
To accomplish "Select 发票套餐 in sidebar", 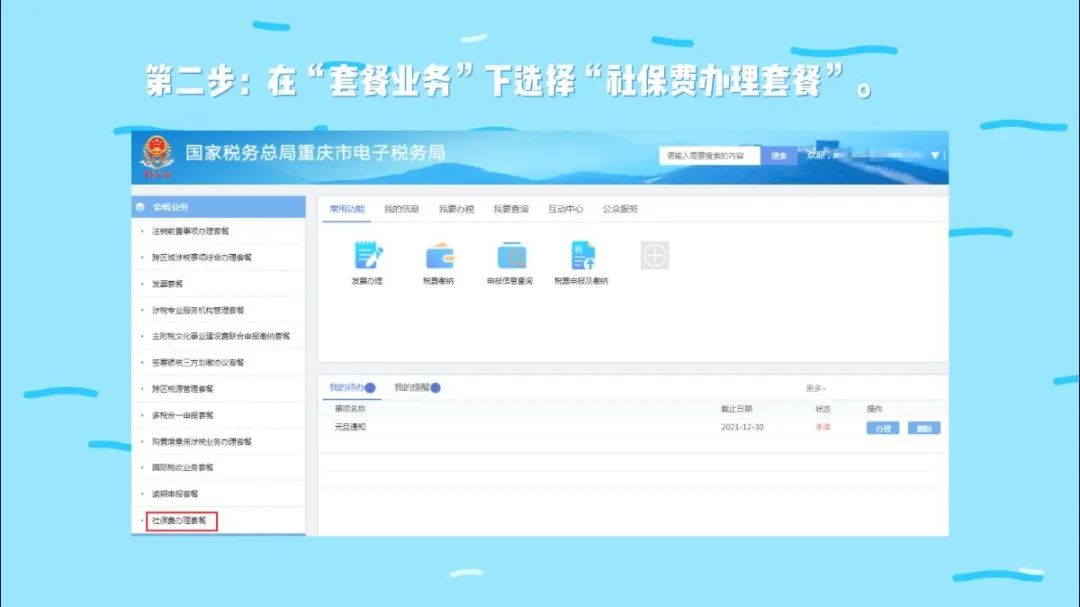I will (x=167, y=284).
